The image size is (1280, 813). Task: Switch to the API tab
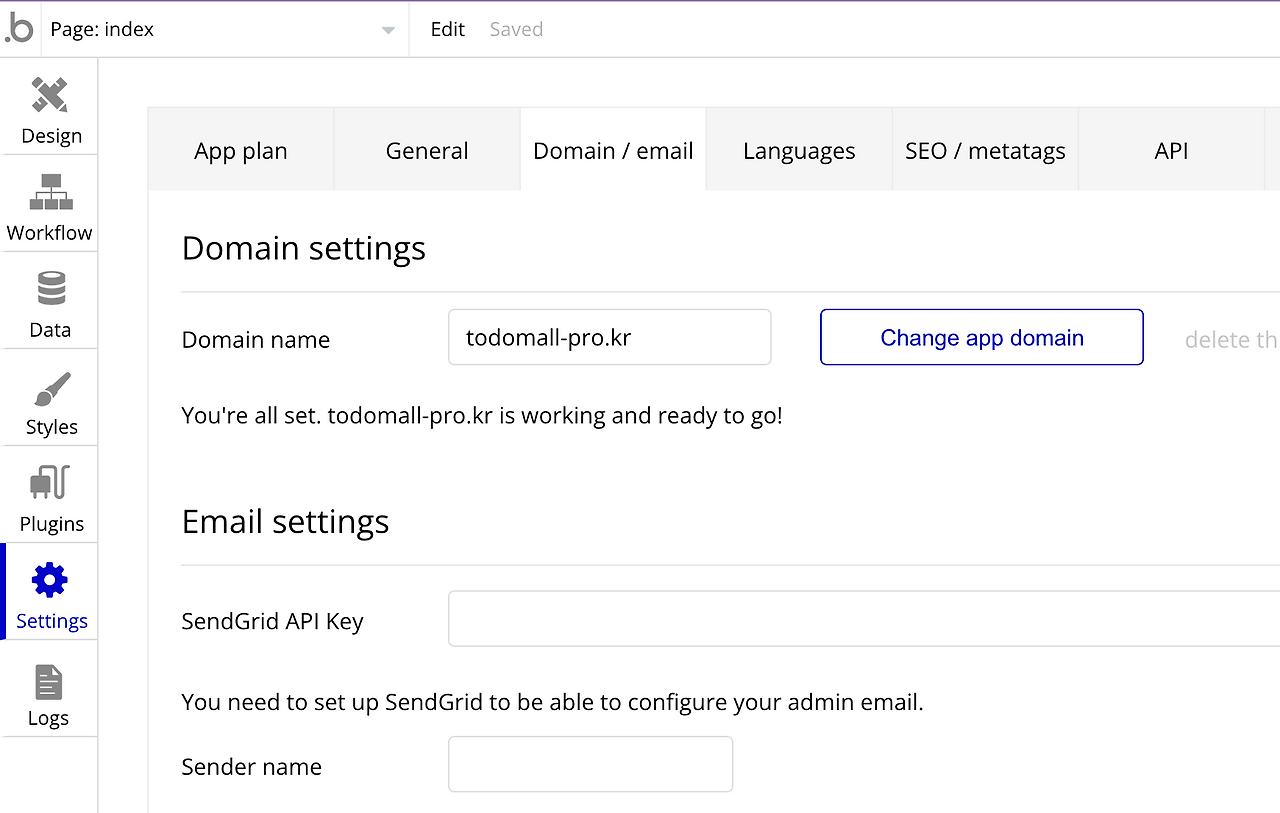(x=1171, y=151)
